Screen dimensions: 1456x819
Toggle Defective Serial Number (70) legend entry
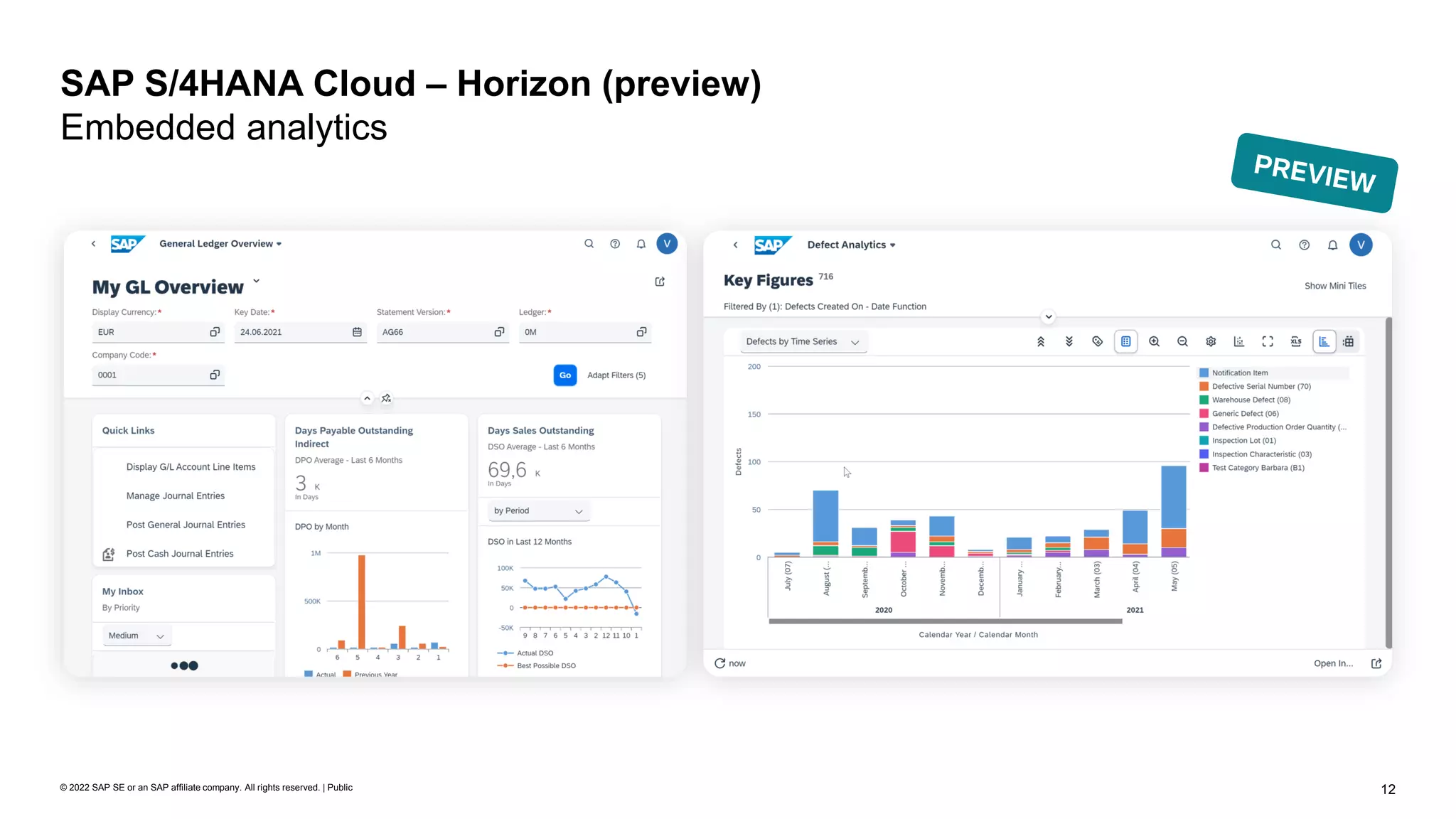pos(1255,386)
